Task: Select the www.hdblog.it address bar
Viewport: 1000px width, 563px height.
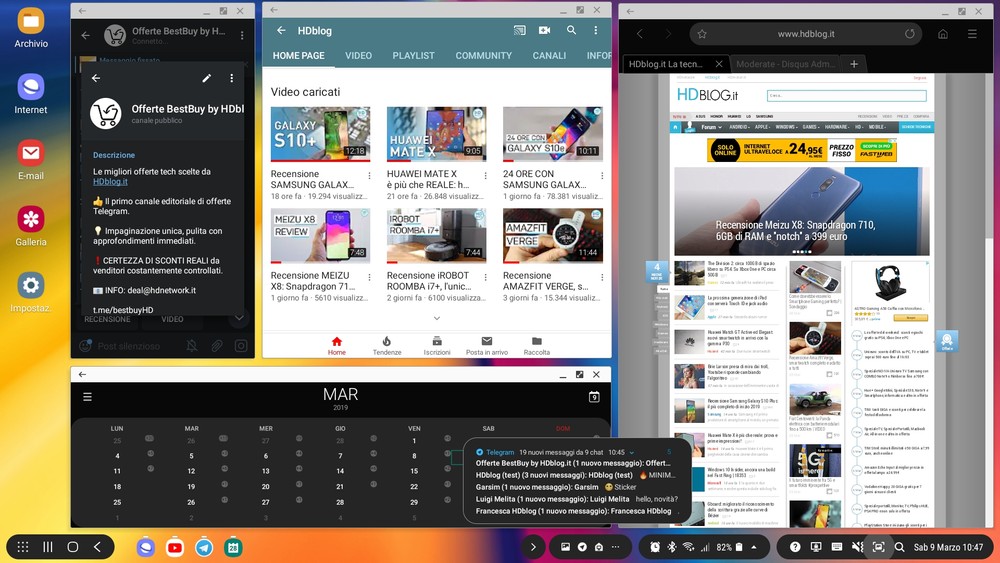Action: 806,34
